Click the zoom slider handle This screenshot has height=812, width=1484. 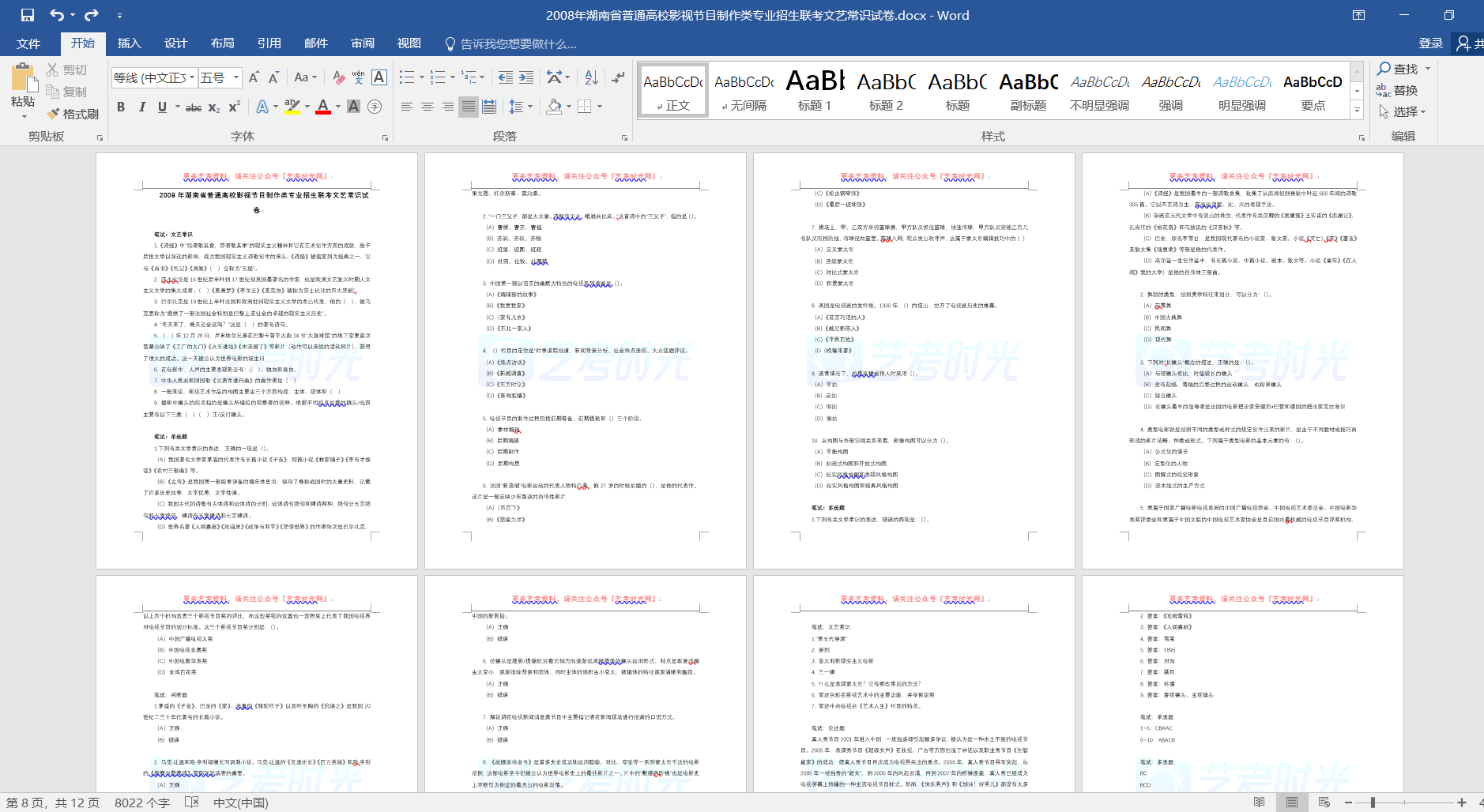click(1373, 803)
